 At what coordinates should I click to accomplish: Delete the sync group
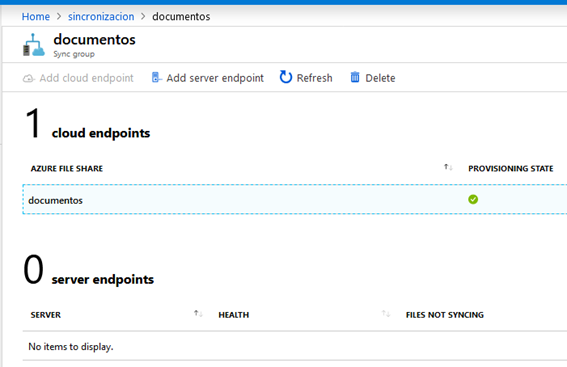point(380,78)
